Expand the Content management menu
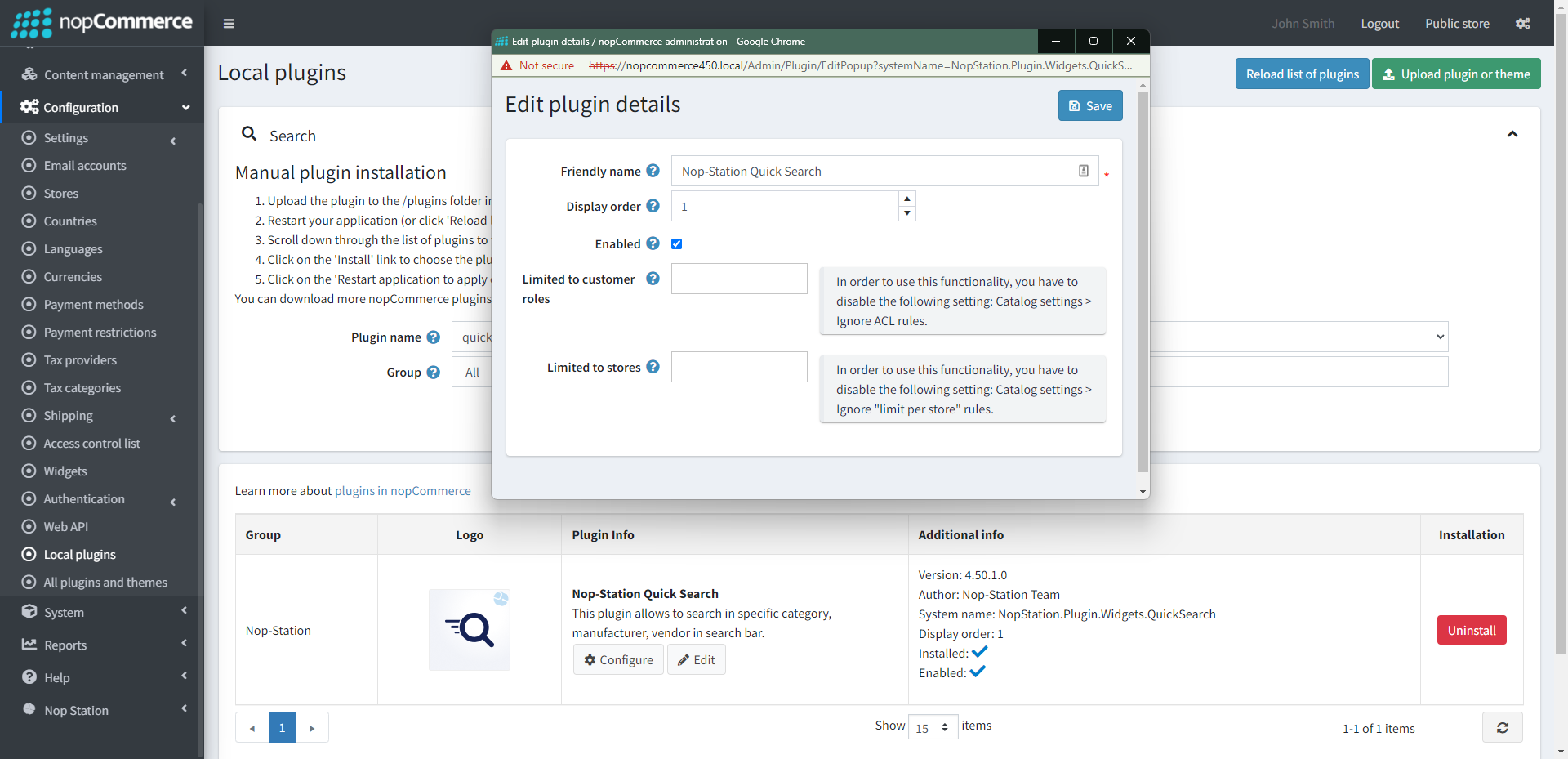The height and width of the screenshot is (759, 1568). (102, 74)
